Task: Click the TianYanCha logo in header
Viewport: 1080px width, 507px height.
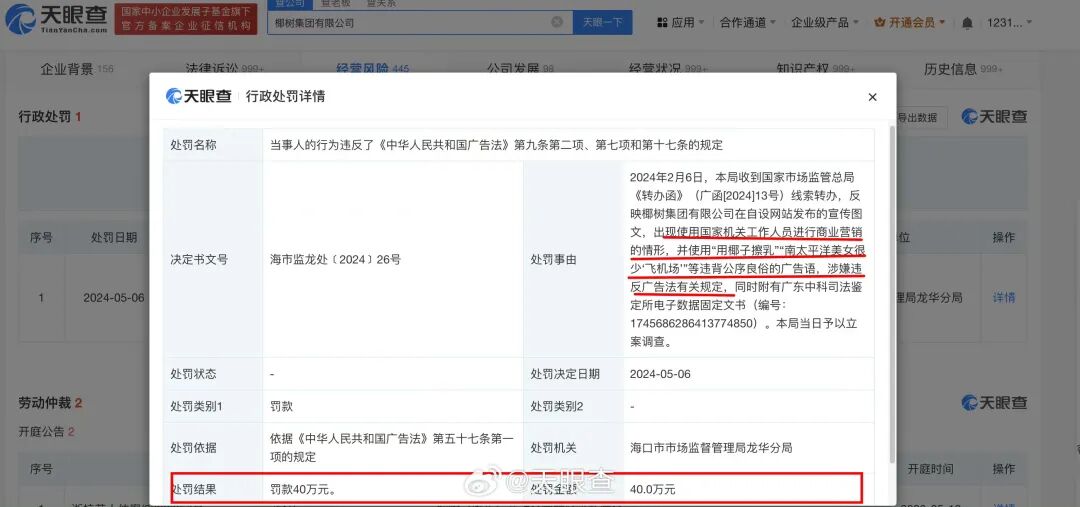Action: pyautogui.click(x=56, y=19)
